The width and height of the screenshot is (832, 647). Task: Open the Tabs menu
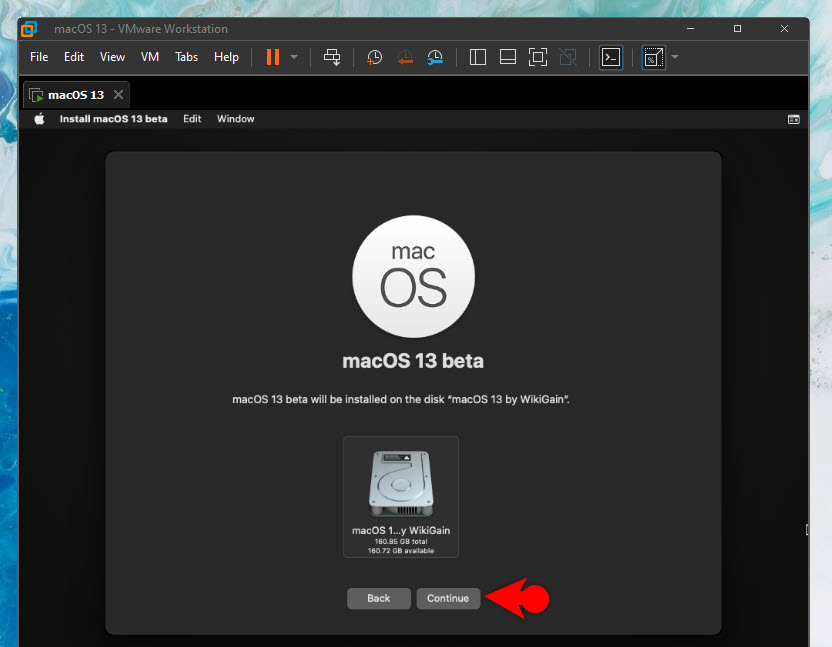[x=186, y=57]
